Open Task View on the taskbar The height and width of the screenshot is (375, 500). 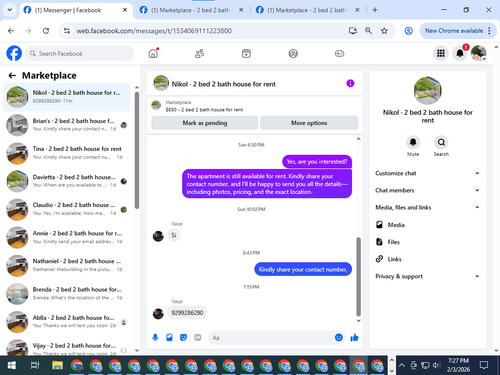[35, 365]
